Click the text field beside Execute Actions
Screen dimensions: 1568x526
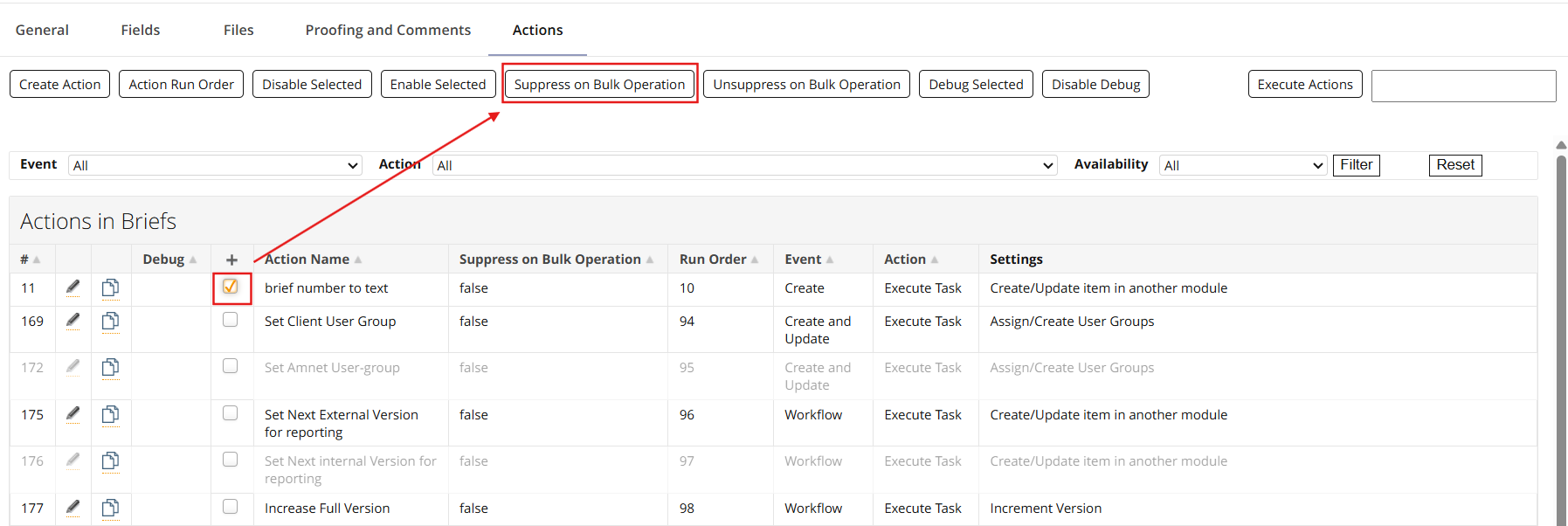click(1463, 86)
